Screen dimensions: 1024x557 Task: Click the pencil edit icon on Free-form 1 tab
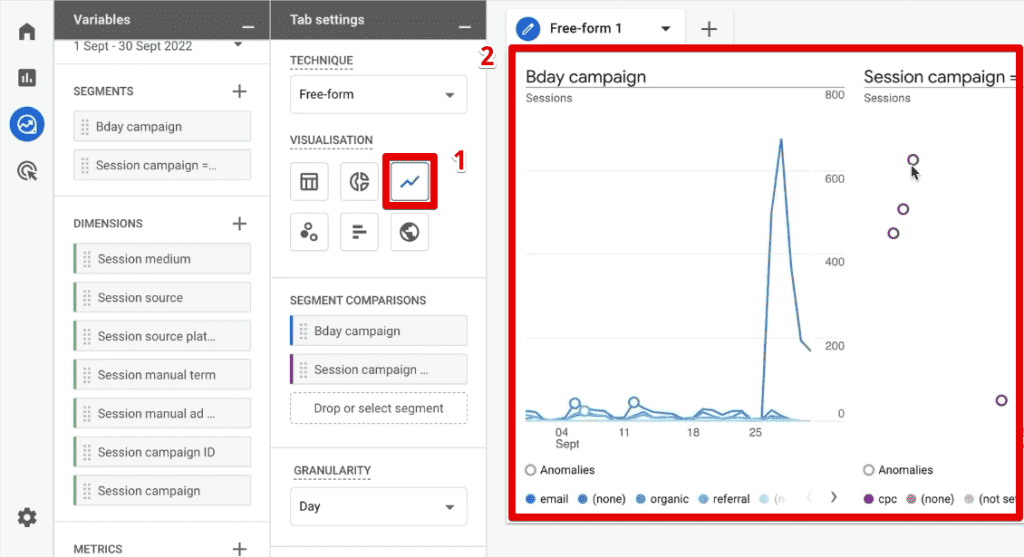(x=528, y=29)
